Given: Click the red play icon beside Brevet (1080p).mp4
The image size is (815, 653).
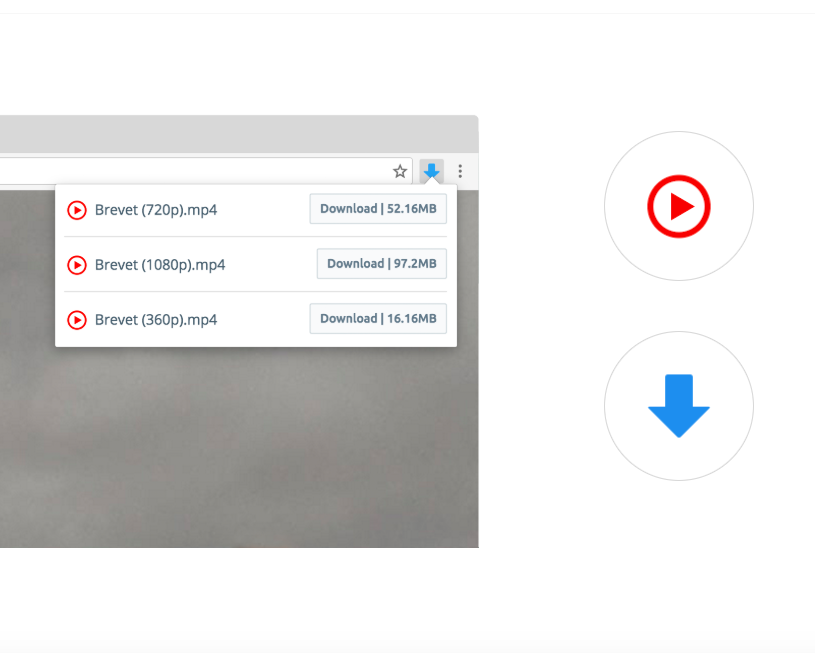Looking at the screenshot, I should point(77,265).
